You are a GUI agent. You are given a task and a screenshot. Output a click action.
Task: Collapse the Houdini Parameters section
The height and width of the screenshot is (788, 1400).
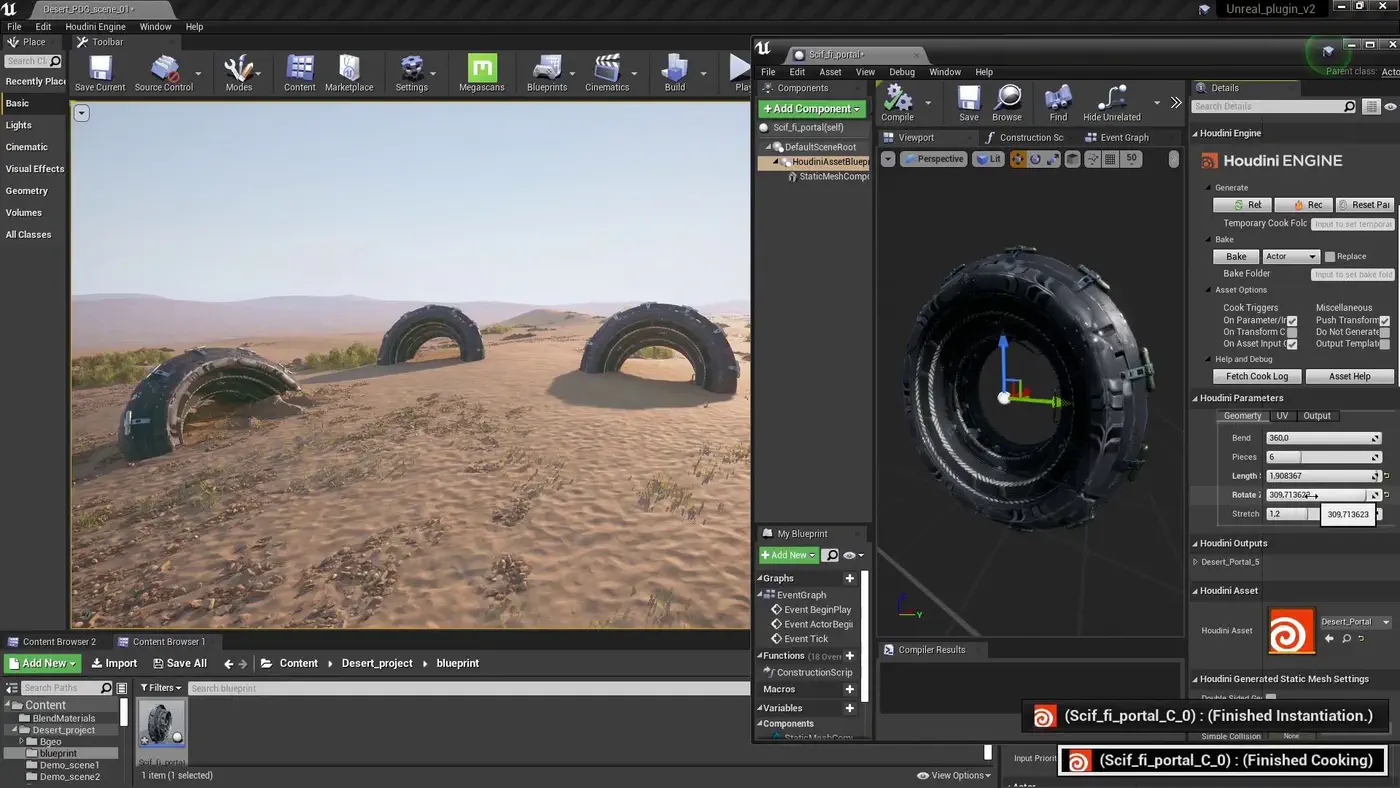(1195, 398)
